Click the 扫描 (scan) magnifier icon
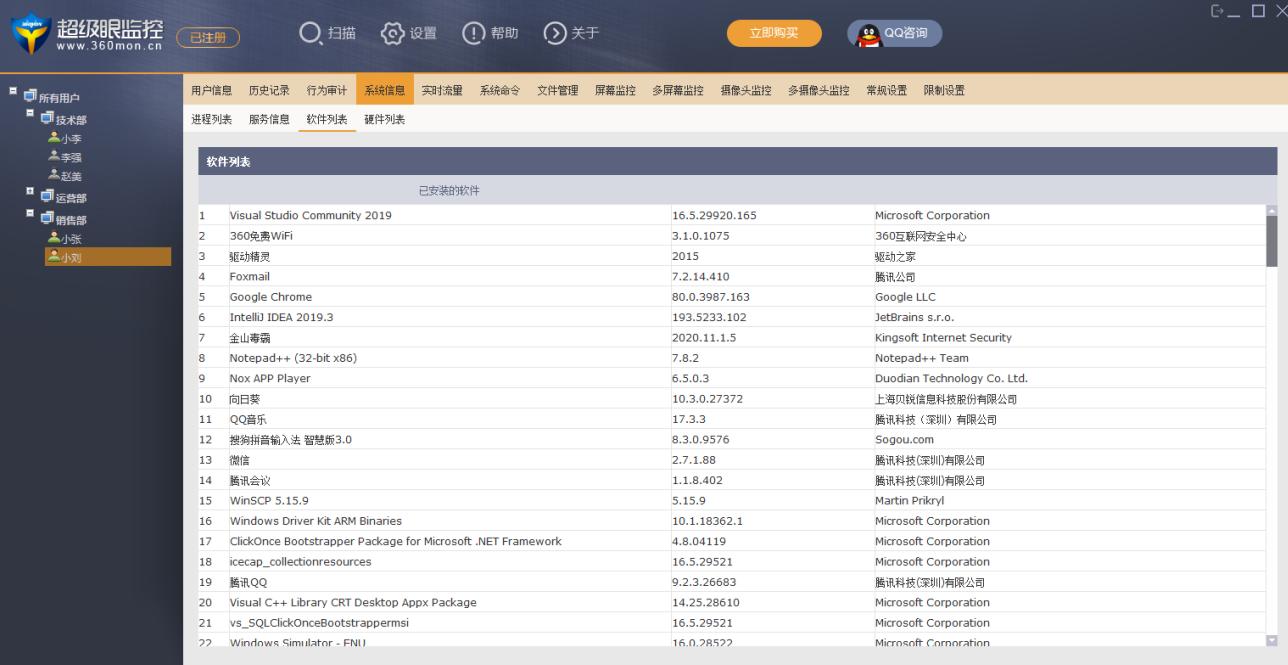The height and width of the screenshot is (665, 1288). [x=311, y=34]
